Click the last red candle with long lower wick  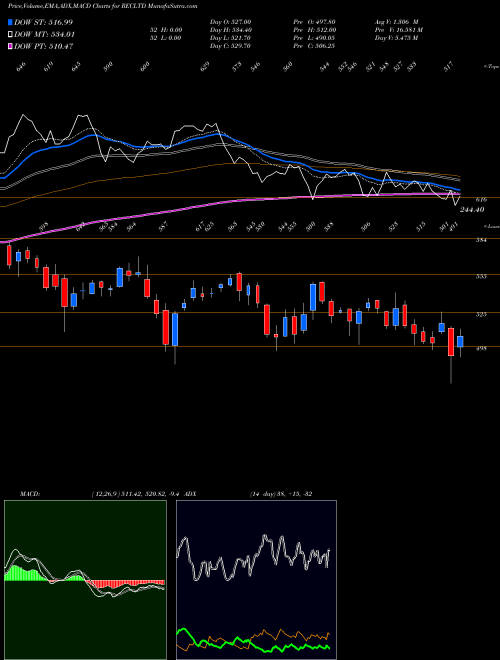click(x=451, y=342)
